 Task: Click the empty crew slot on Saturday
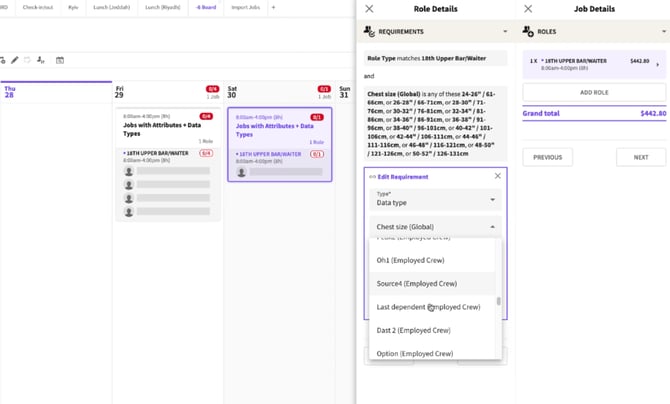coord(280,172)
